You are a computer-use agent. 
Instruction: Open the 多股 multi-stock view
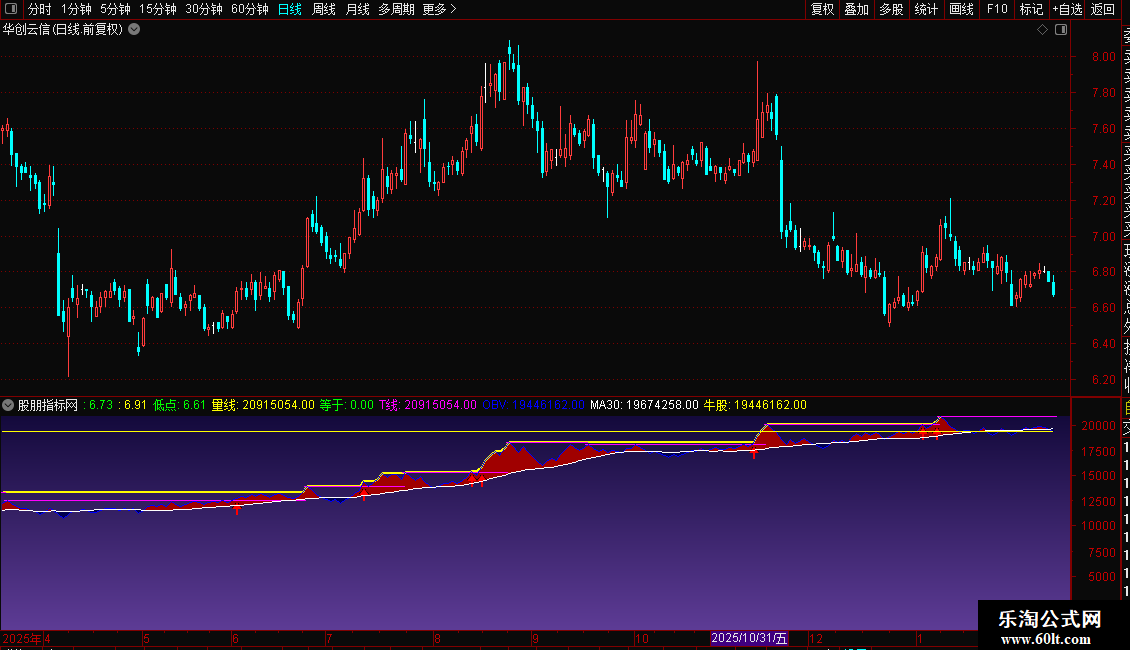(891, 9)
